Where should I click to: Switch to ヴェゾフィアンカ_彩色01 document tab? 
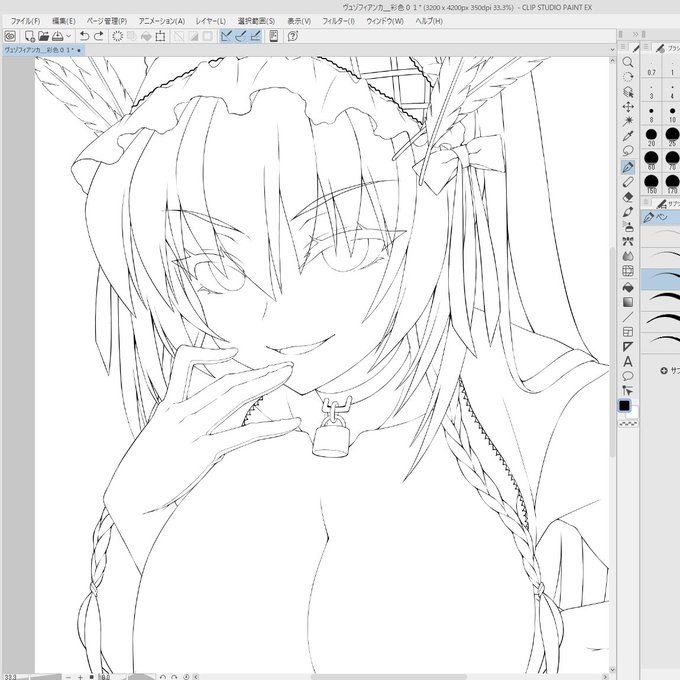[x=42, y=50]
